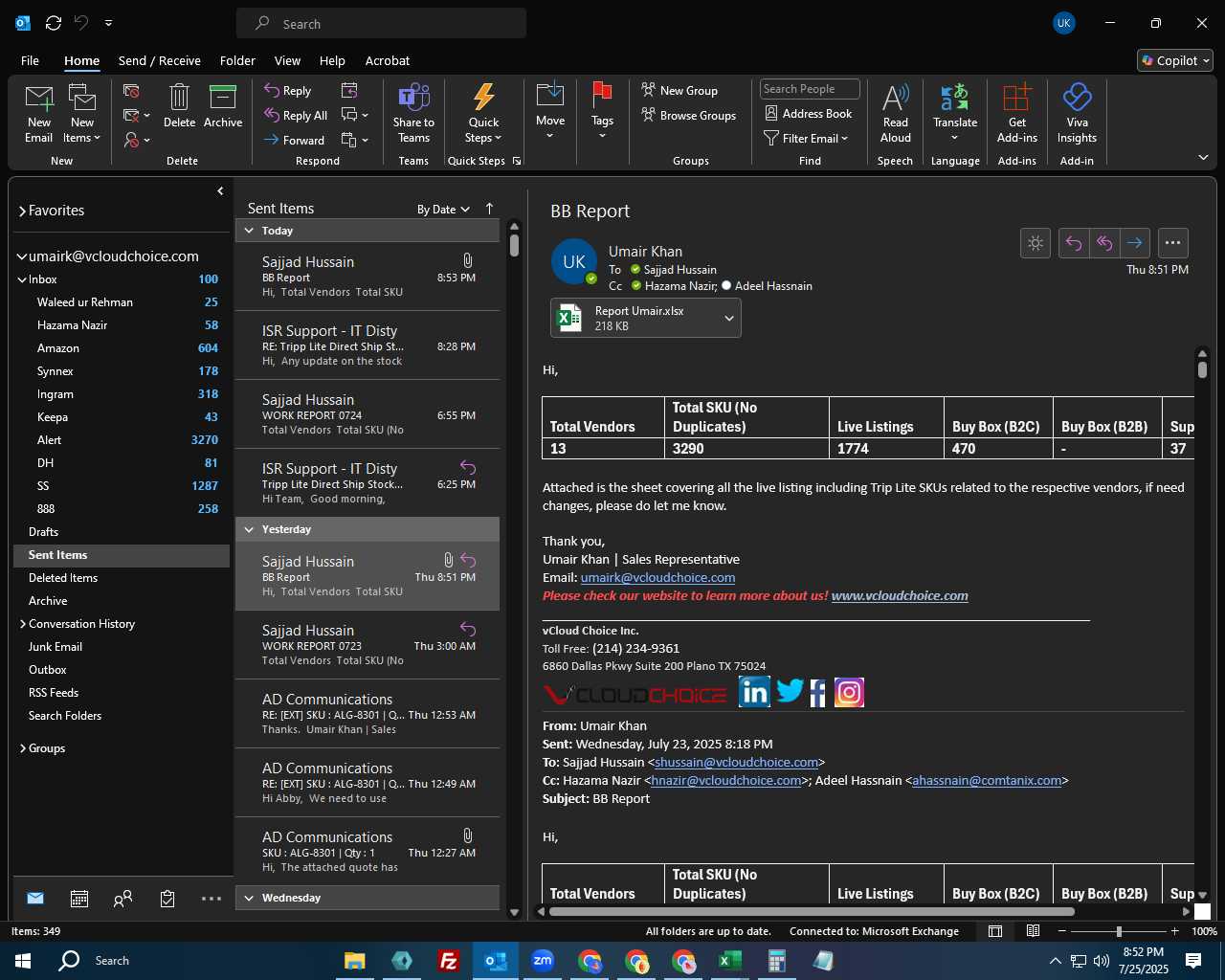The image size is (1225, 980).
Task: Create a New Group
Action: [679, 91]
